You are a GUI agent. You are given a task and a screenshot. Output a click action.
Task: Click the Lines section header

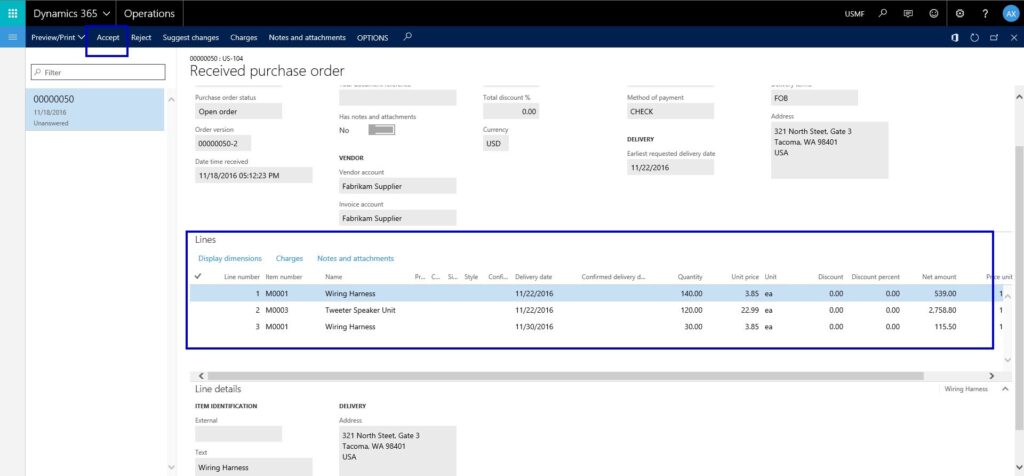[206, 240]
